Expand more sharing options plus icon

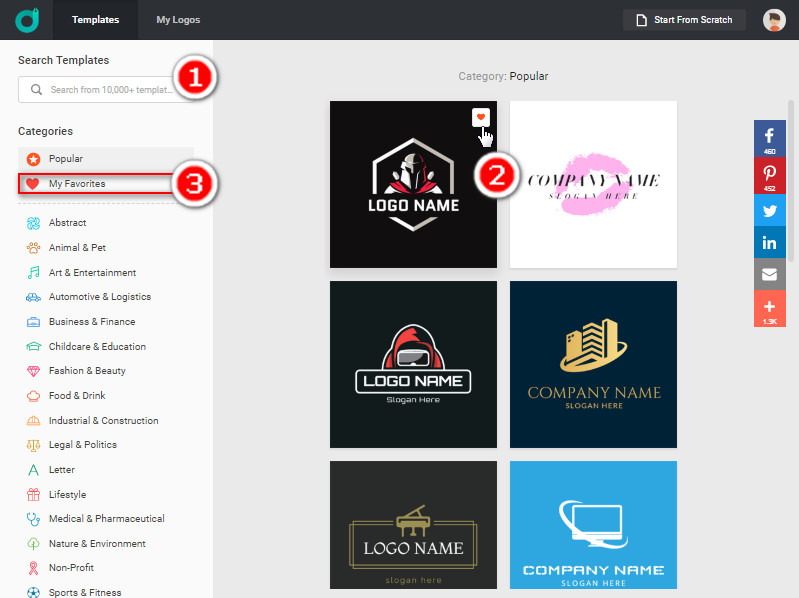pyautogui.click(x=770, y=309)
